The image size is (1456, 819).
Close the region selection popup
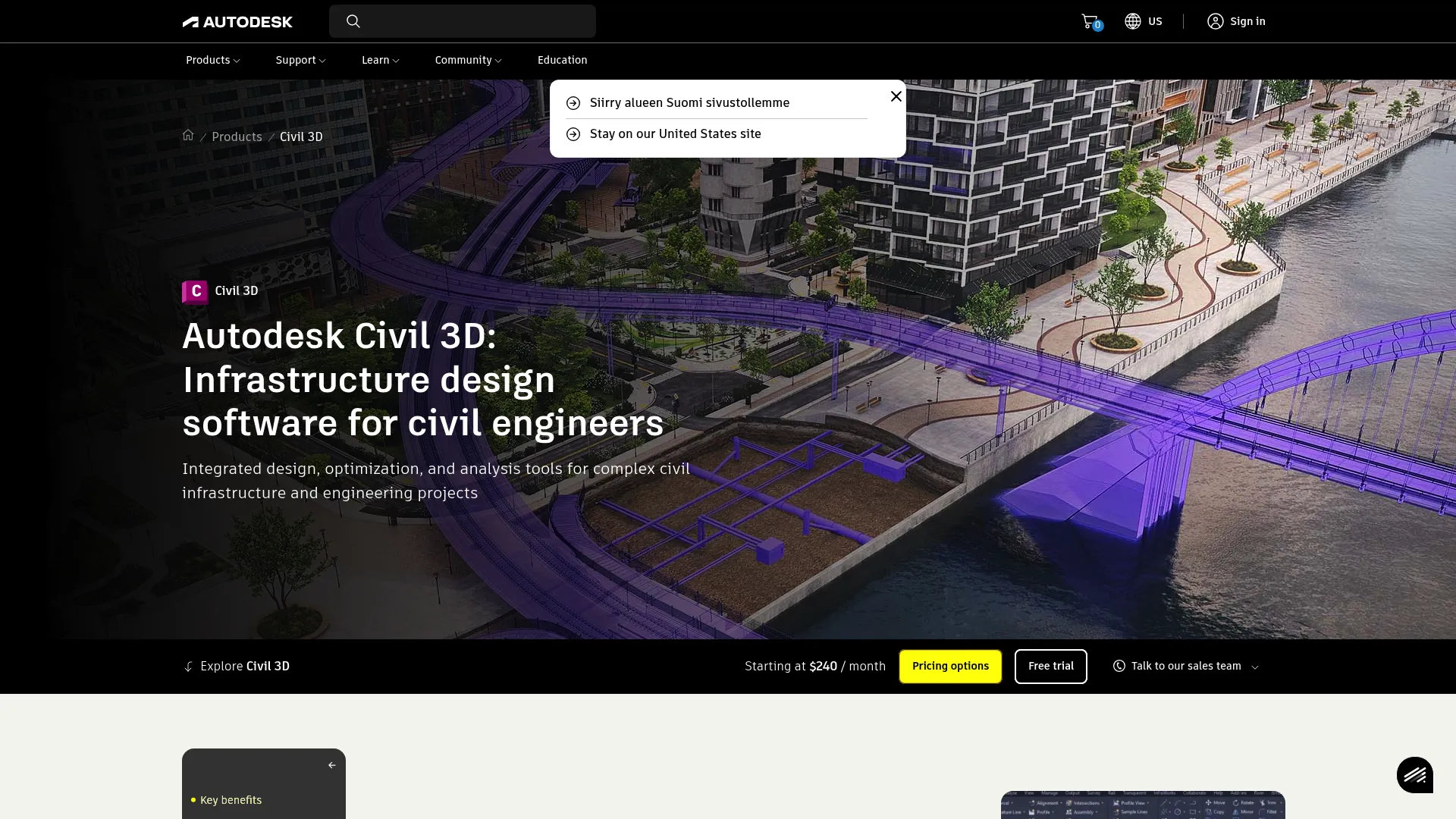896,96
